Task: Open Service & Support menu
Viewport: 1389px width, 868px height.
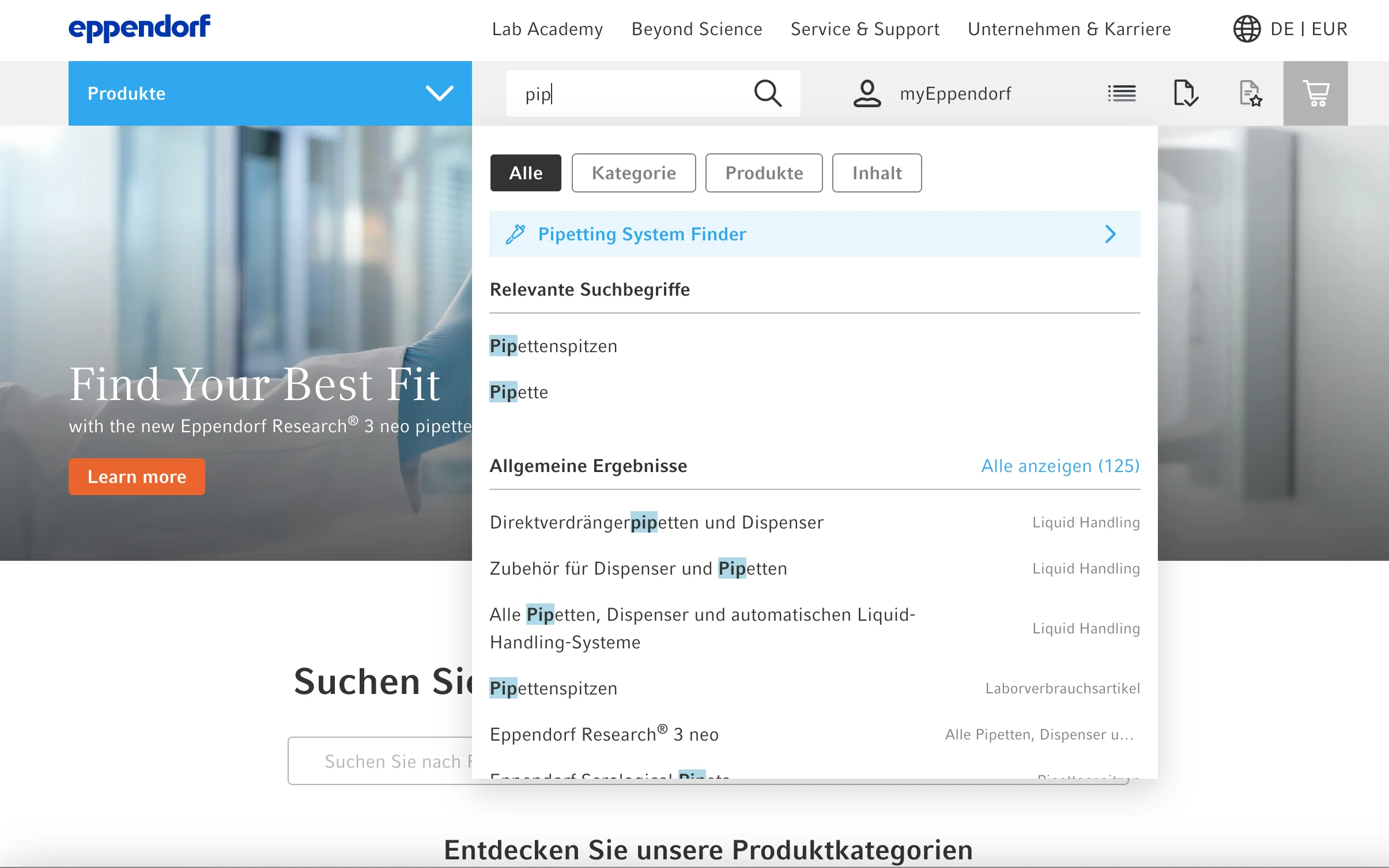Action: 865,29
